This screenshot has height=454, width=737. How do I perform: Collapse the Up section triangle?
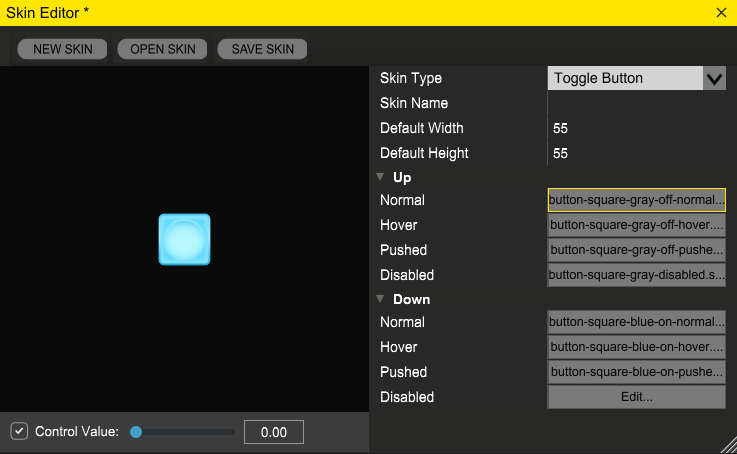pos(380,177)
